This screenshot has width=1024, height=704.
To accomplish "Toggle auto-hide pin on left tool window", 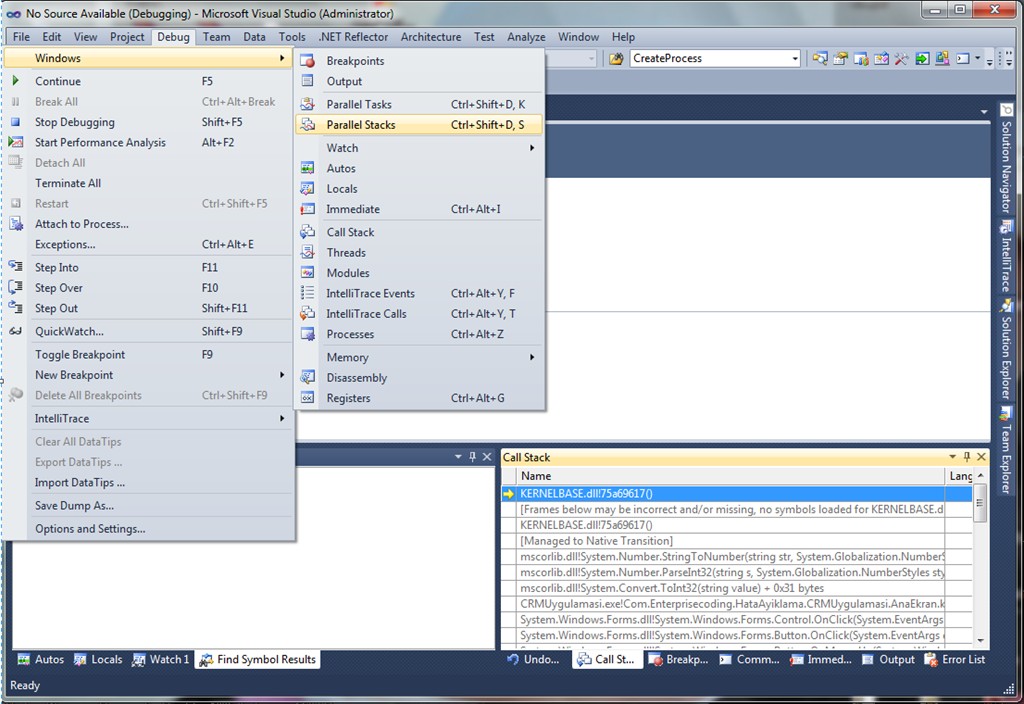I will pos(472,456).
